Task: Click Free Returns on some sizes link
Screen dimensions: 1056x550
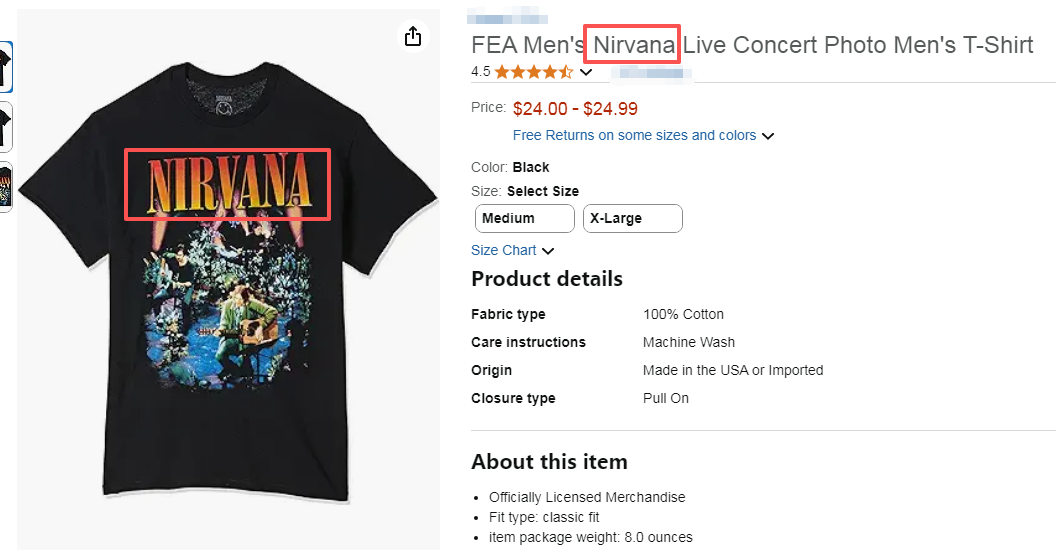Action: (634, 135)
